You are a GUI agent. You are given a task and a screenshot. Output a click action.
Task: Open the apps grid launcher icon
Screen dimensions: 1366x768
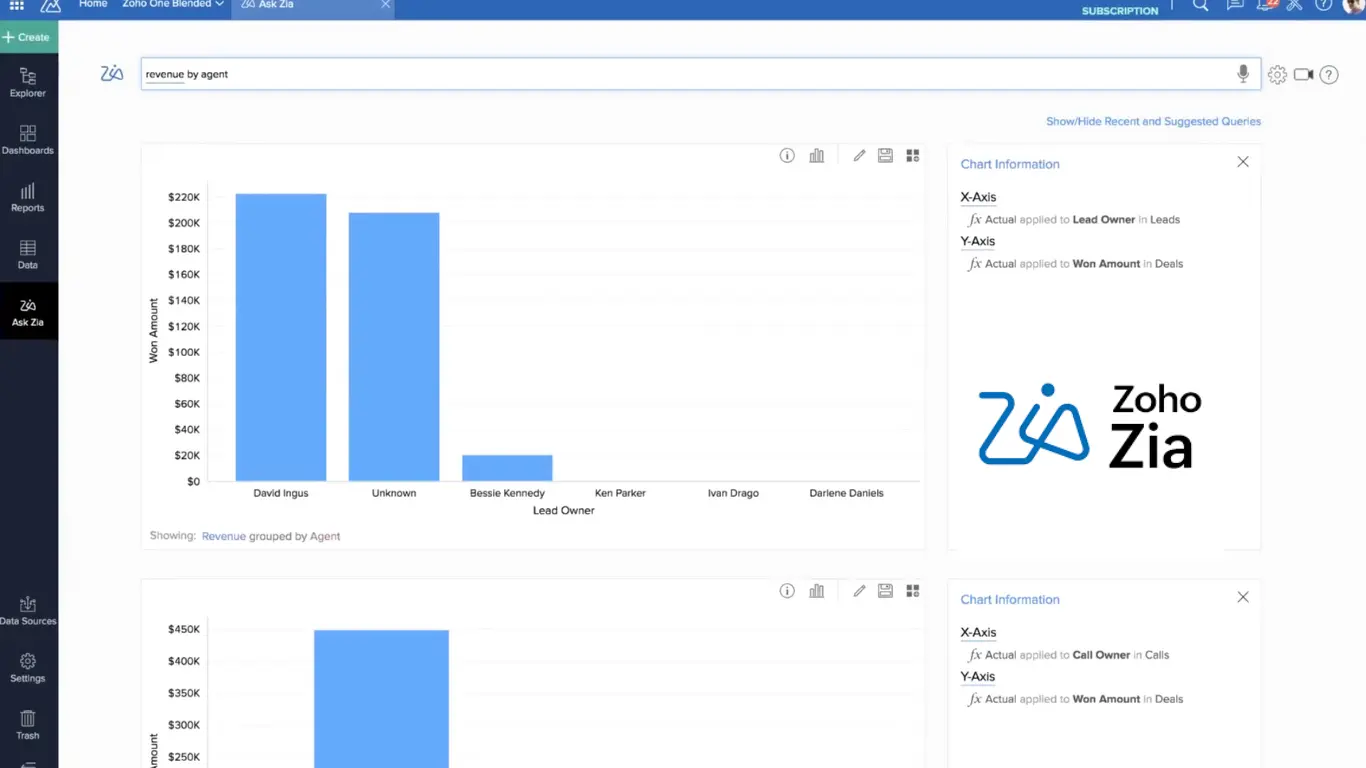click(x=17, y=5)
